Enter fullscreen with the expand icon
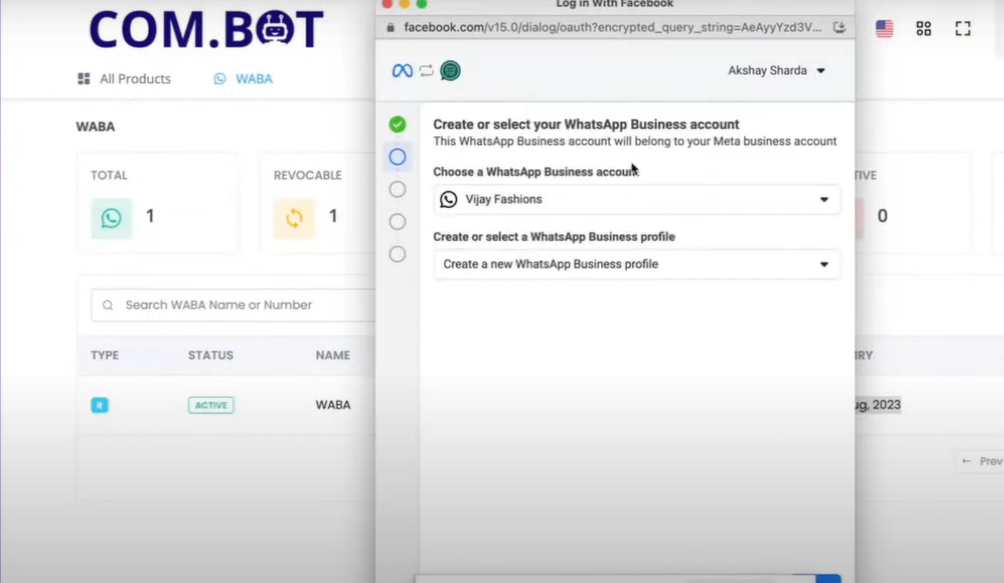 coord(963,29)
